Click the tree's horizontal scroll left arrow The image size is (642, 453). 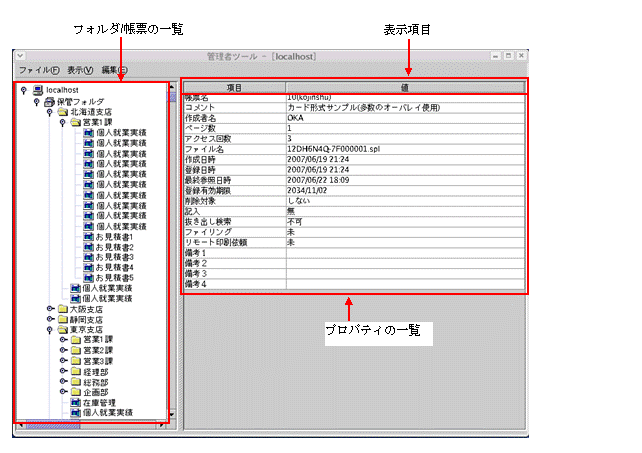[20, 426]
